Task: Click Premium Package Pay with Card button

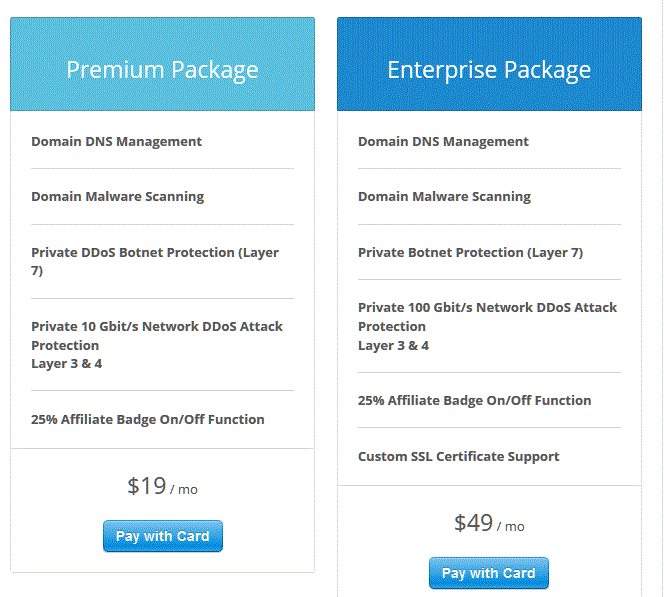Action: click(x=162, y=536)
